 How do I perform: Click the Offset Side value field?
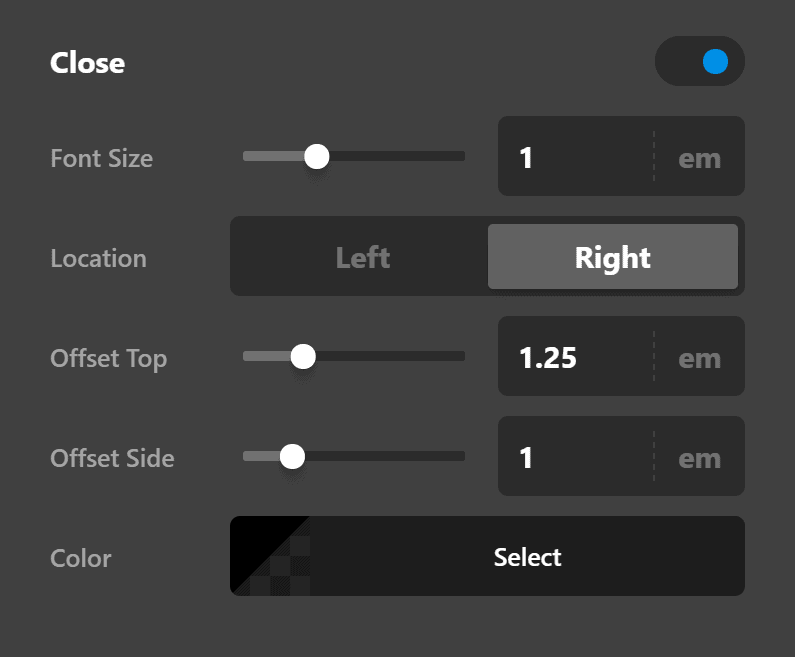[575, 457]
